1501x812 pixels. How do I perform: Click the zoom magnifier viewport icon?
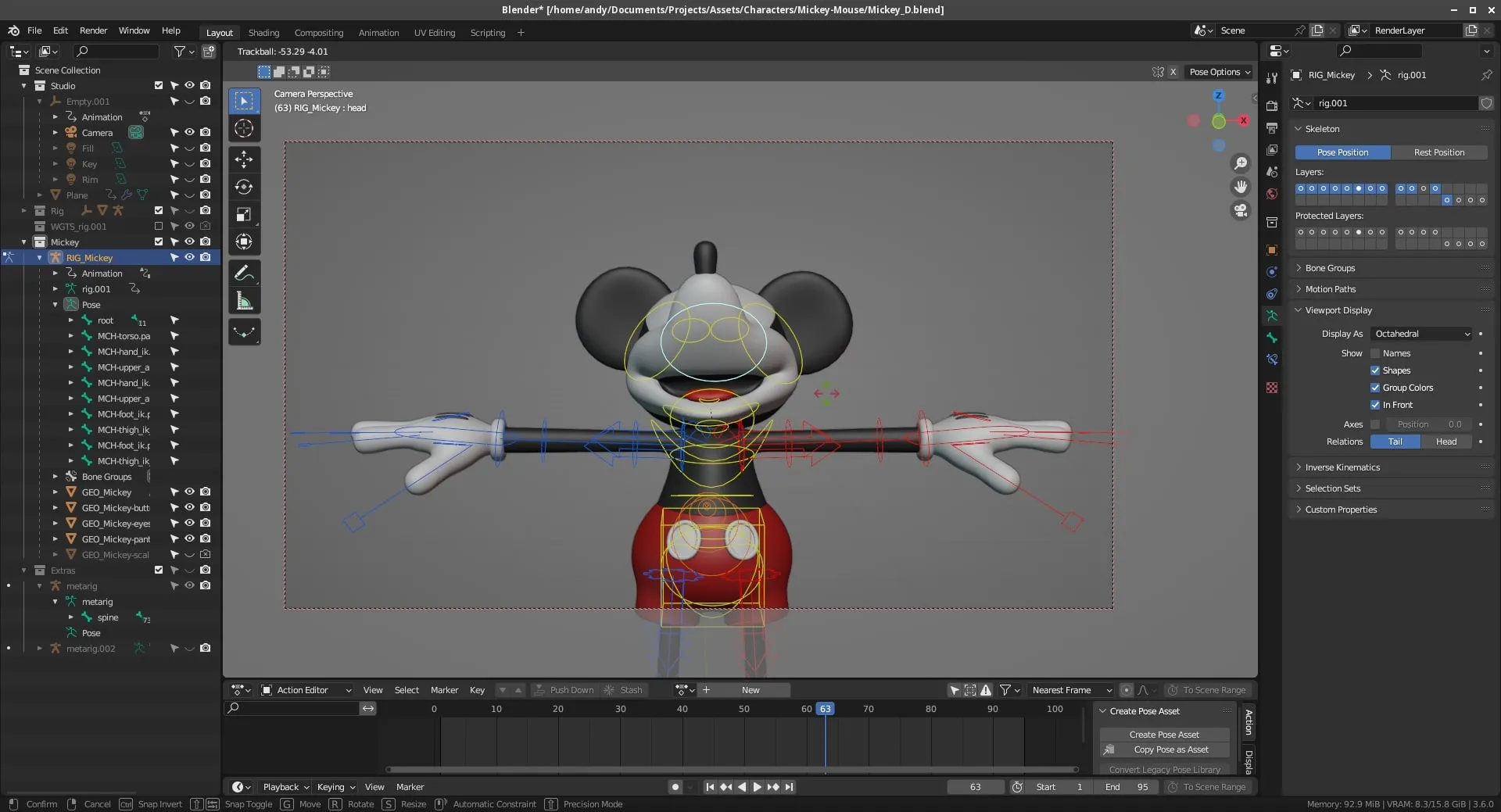[x=1241, y=163]
